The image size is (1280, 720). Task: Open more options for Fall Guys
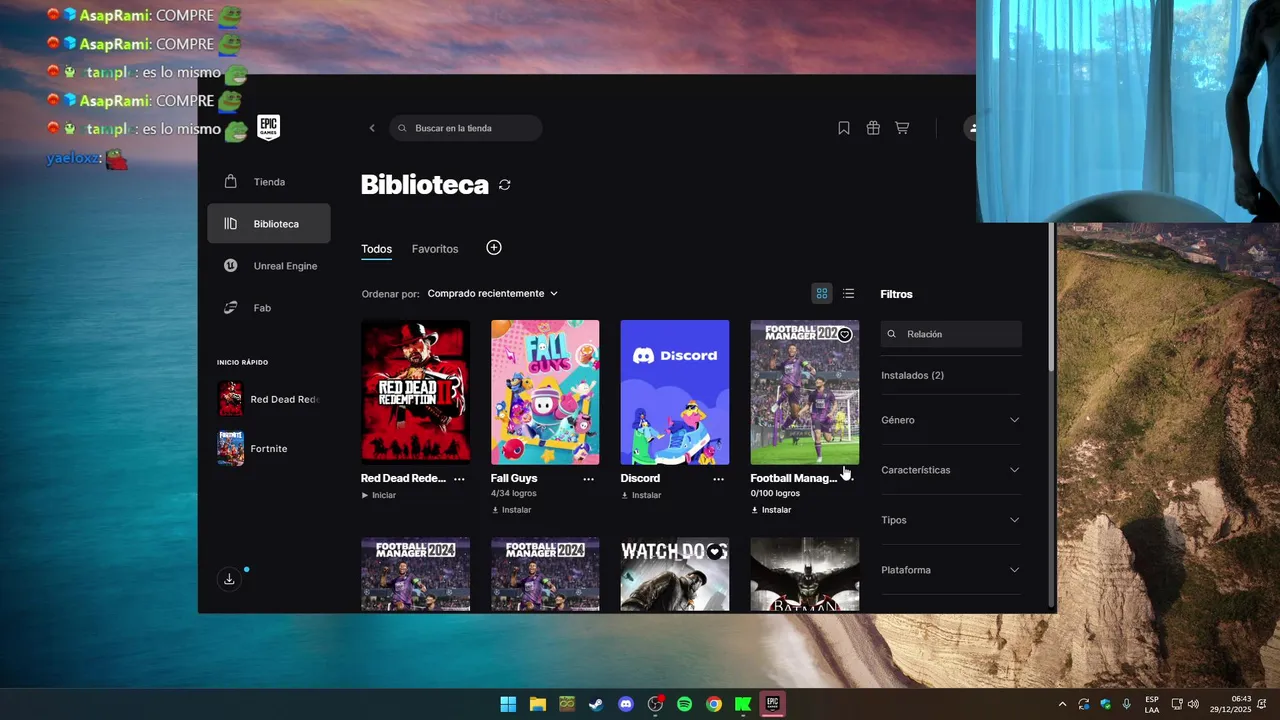click(x=589, y=479)
